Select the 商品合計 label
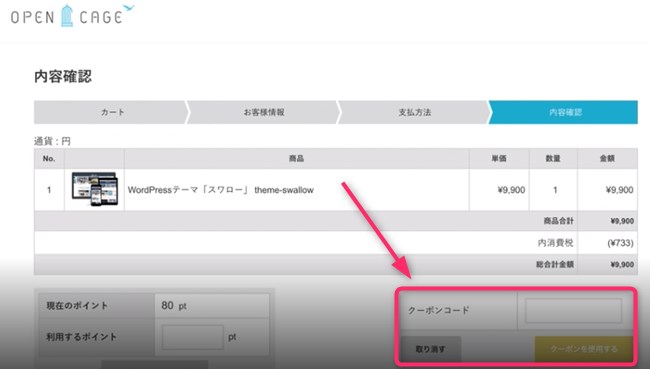The height and width of the screenshot is (369, 650). pos(558,221)
